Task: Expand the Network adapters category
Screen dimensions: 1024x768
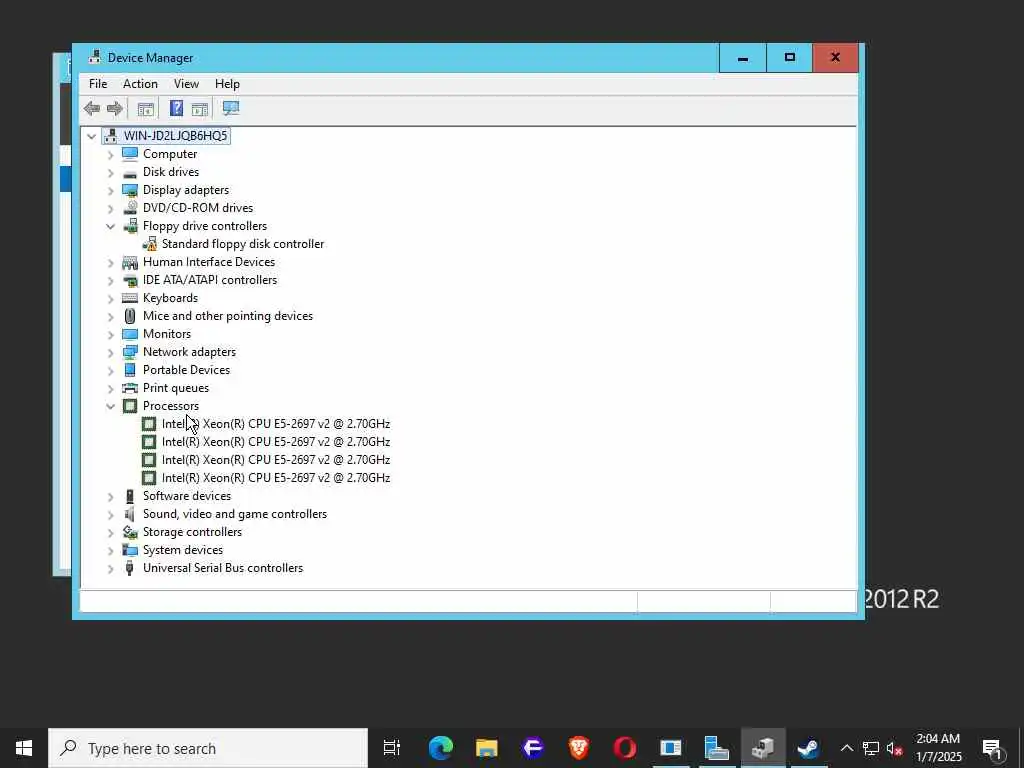Action: pos(110,353)
